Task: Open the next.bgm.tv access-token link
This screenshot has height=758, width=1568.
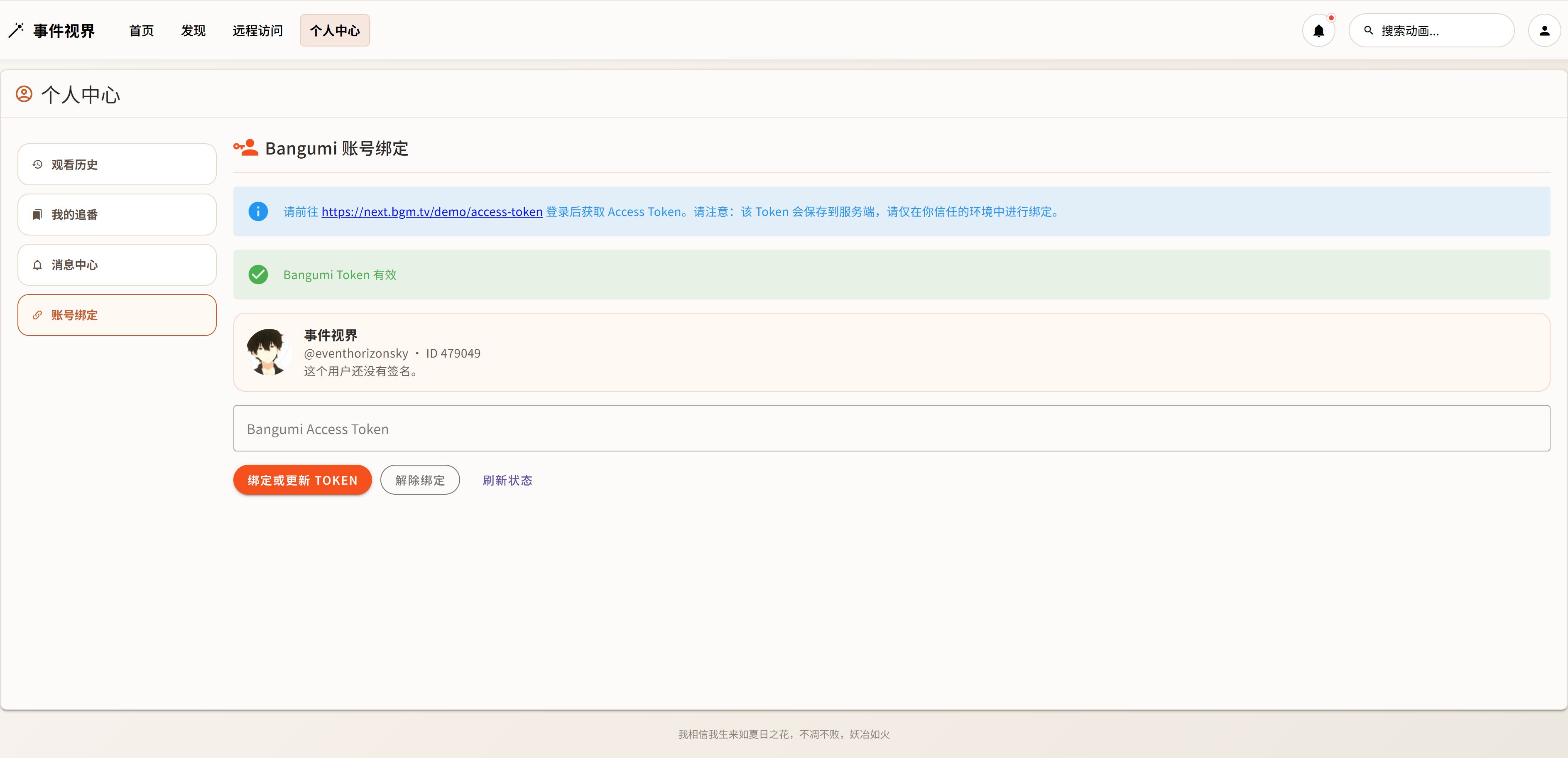Action: (x=431, y=212)
